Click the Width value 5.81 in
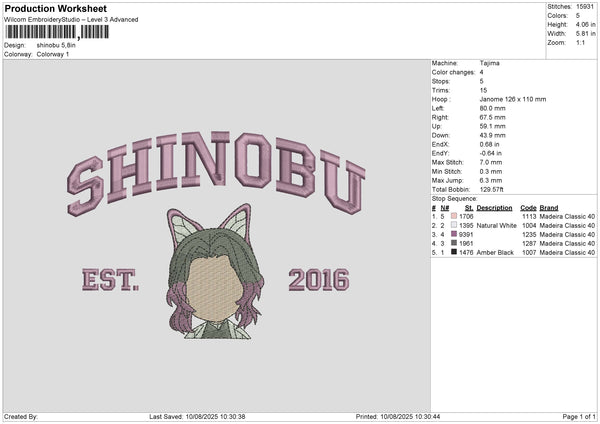600x424 pixels. pos(585,34)
